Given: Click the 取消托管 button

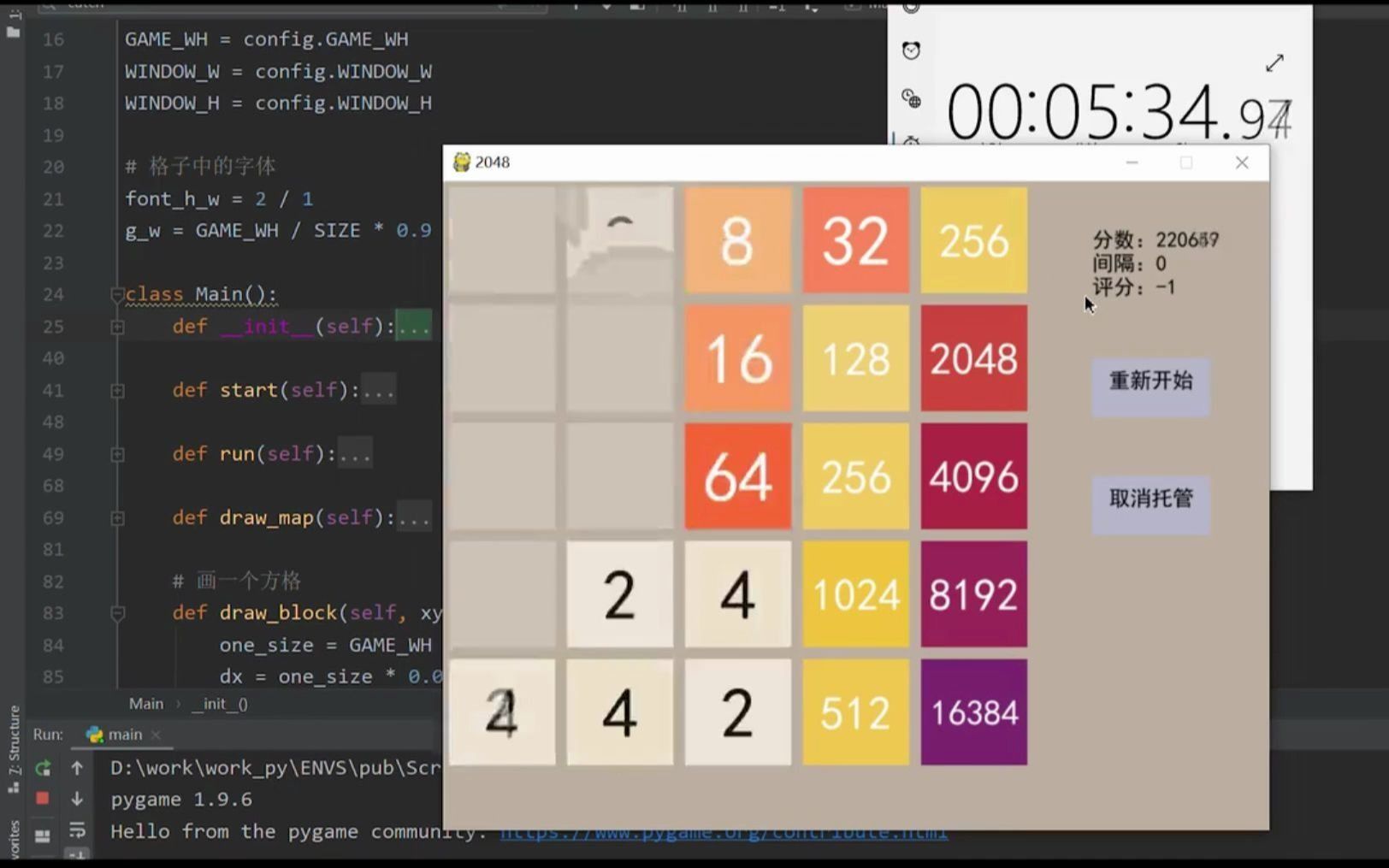Looking at the screenshot, I should 1150,505.
